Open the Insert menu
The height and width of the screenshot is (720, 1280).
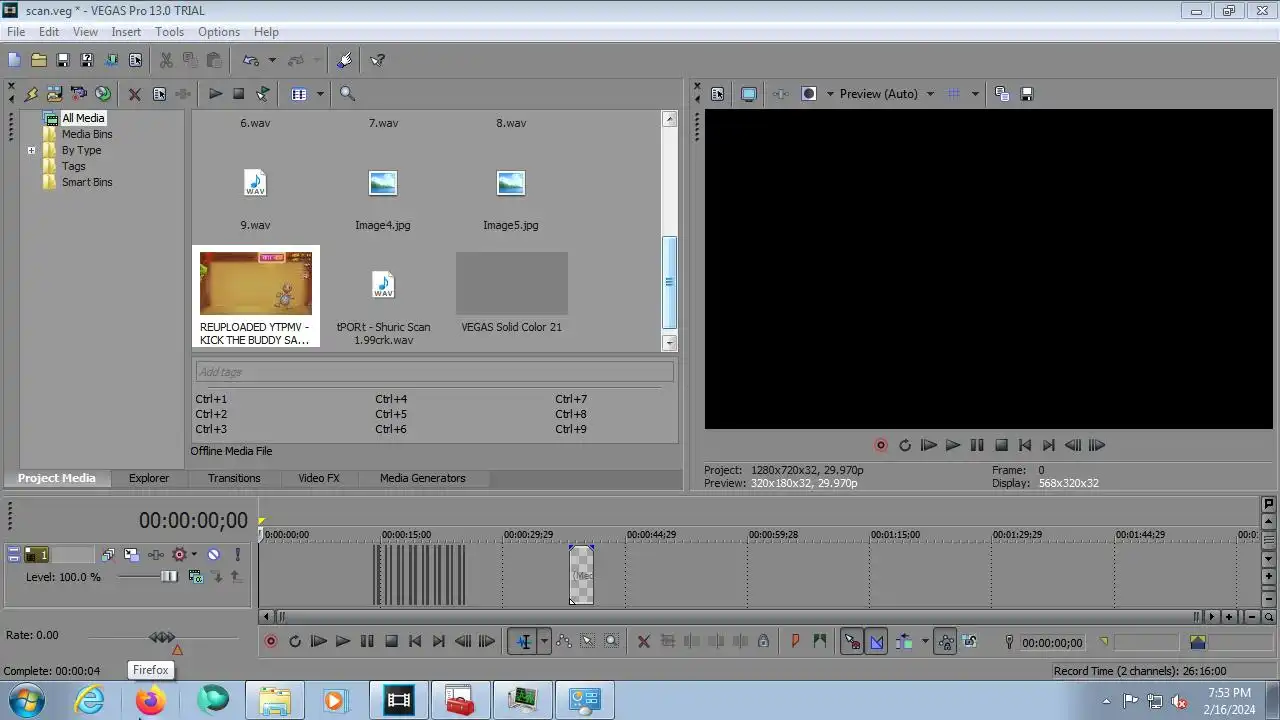(x=126, y=32)
